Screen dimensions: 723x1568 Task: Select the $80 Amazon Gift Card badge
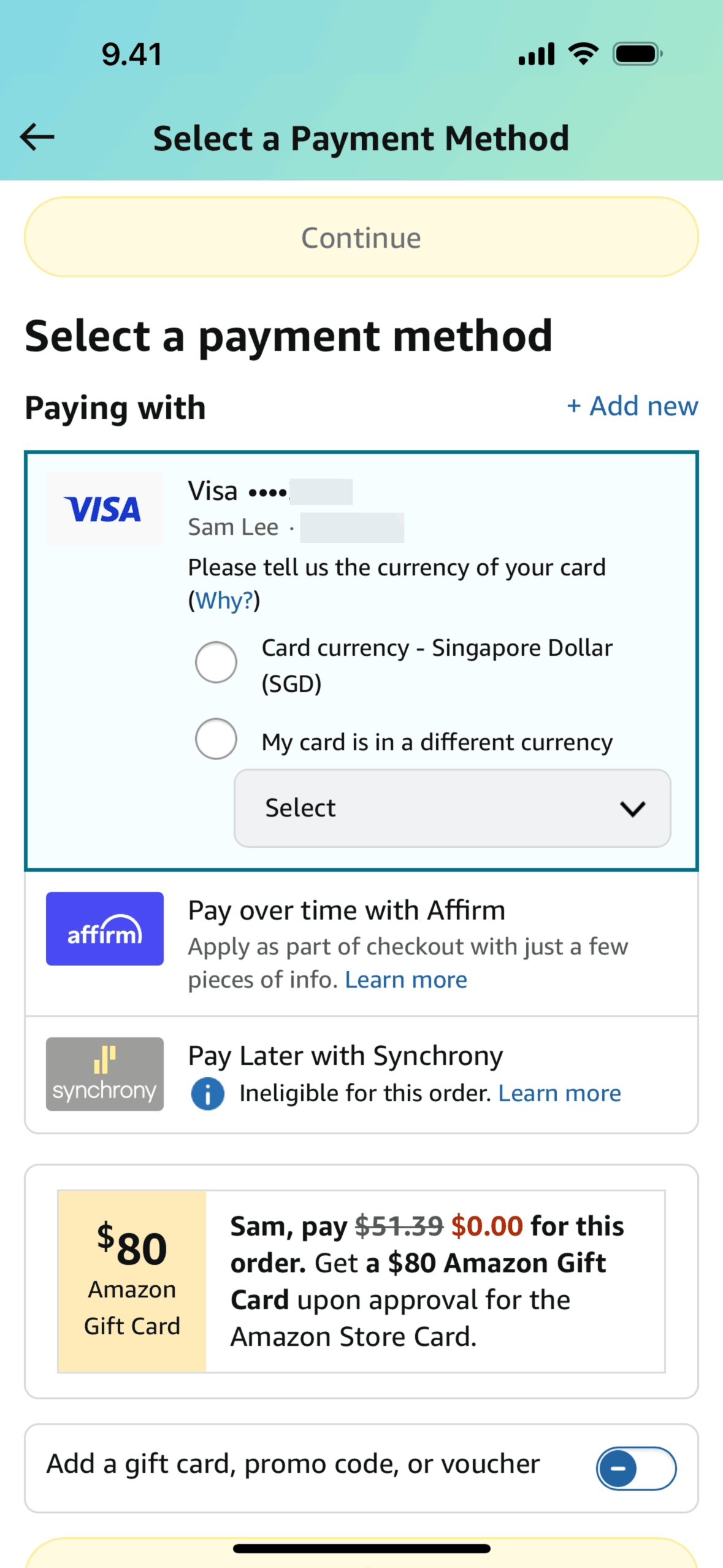pos(132,1281)
